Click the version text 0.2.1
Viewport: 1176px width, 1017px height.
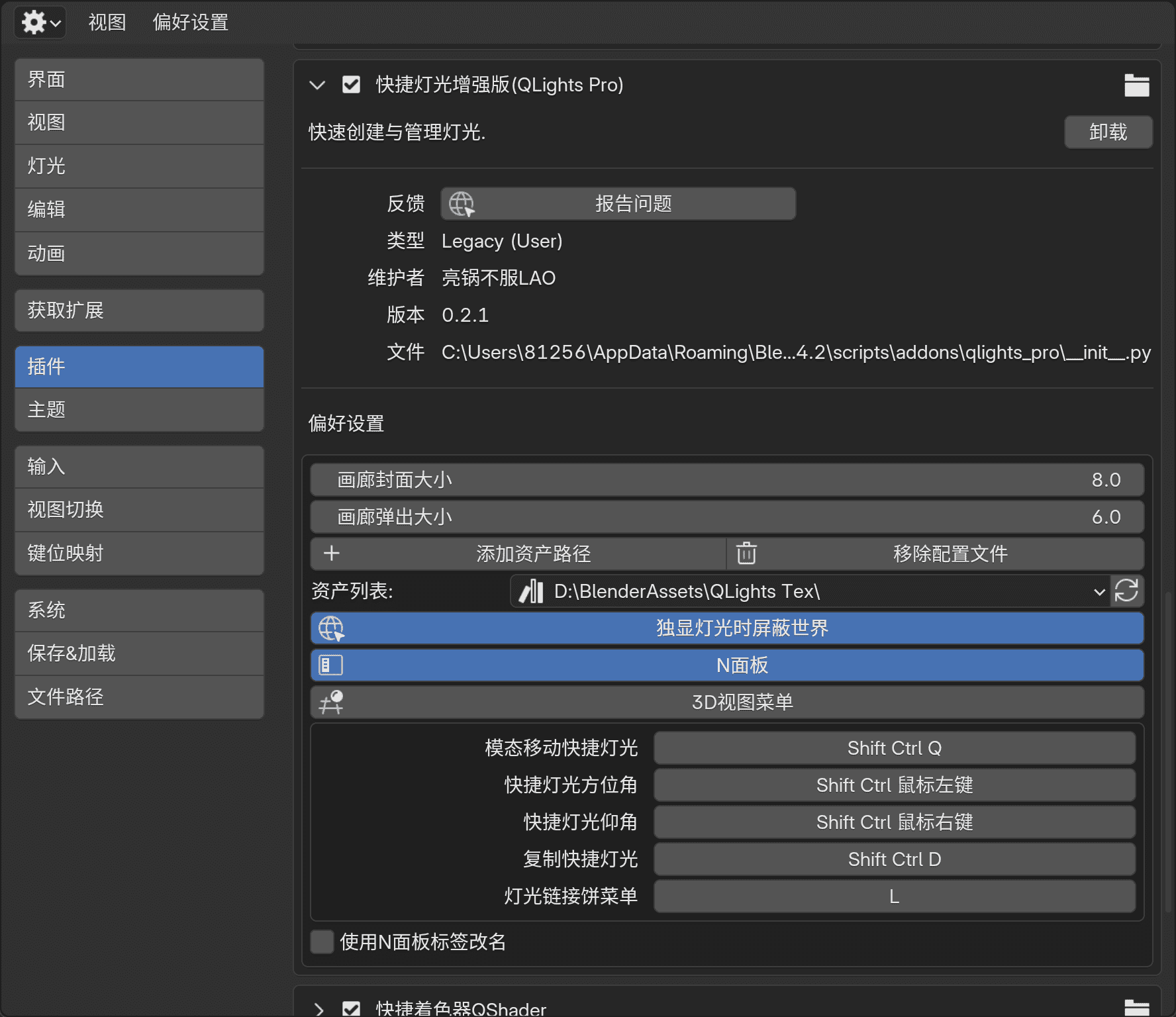point(465,315)
